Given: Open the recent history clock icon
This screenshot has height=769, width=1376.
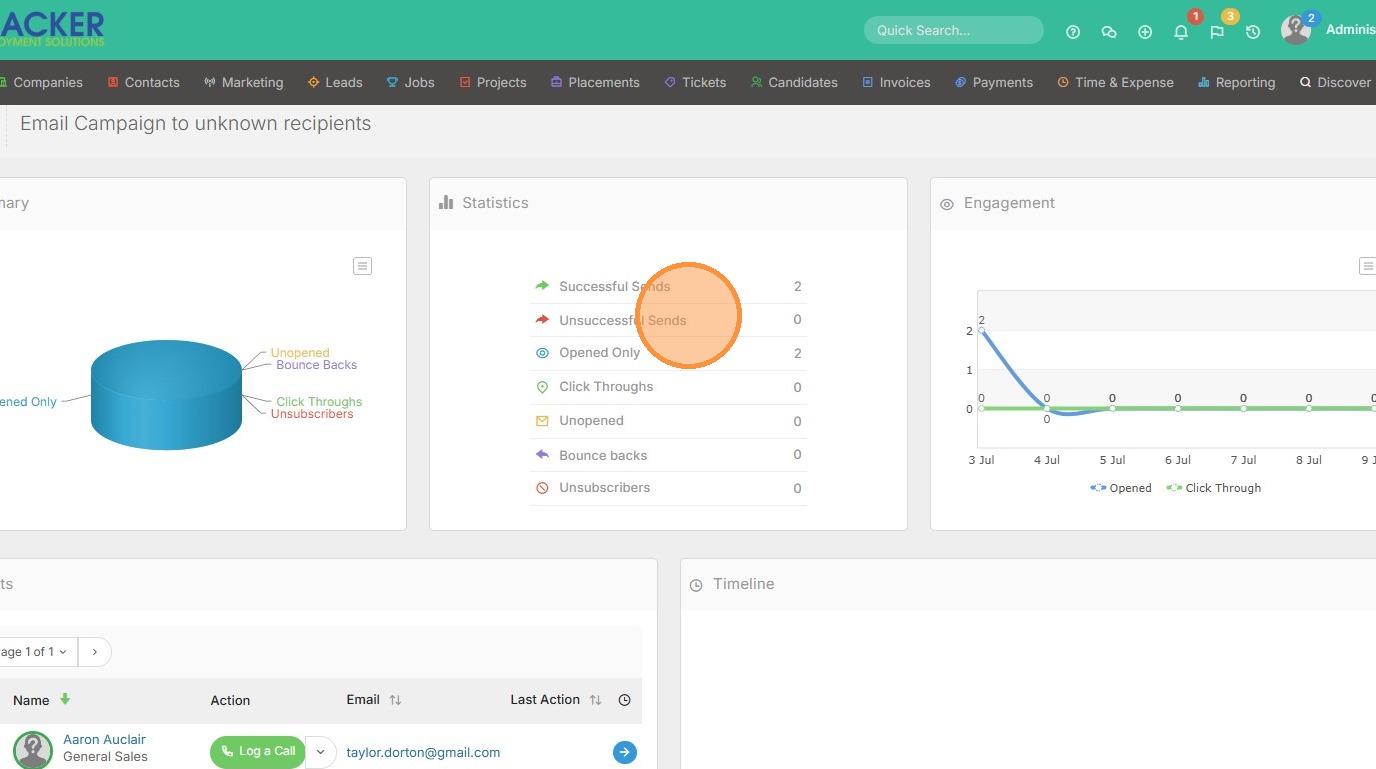Looking at the screenshot, I should point(1253,32).
